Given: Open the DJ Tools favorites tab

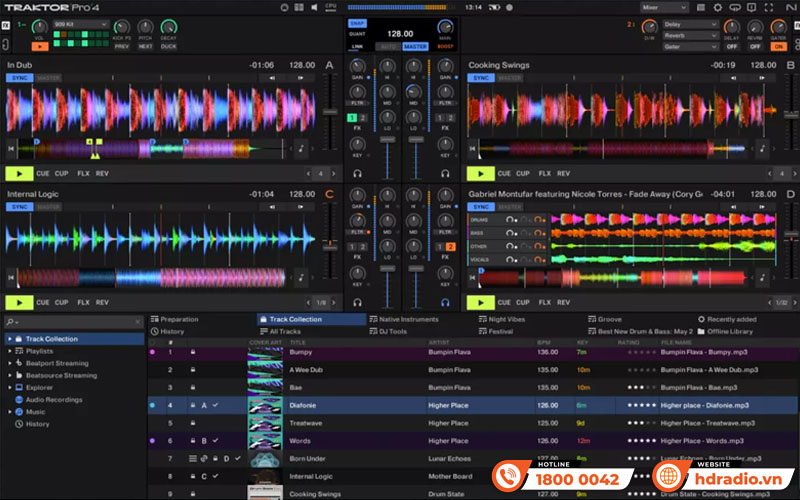Looking at the screenshot, I should 388,332.
